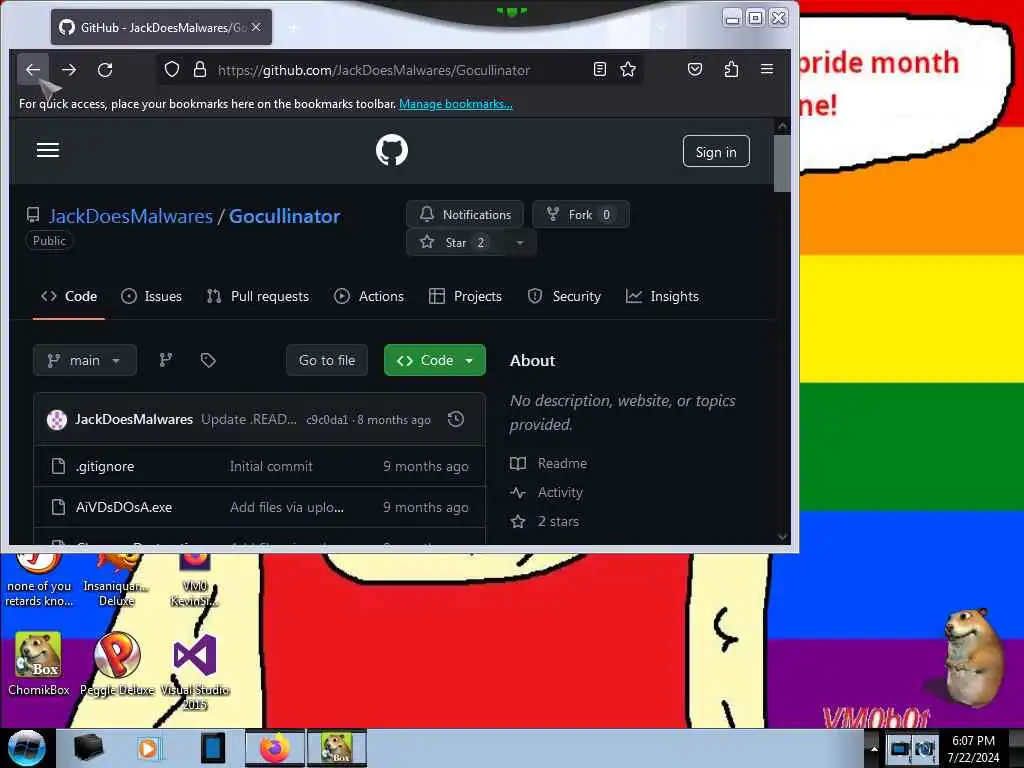This screenshot has width=1024, height=768.
Task: Fork the repository
Action: coord(581,214)
